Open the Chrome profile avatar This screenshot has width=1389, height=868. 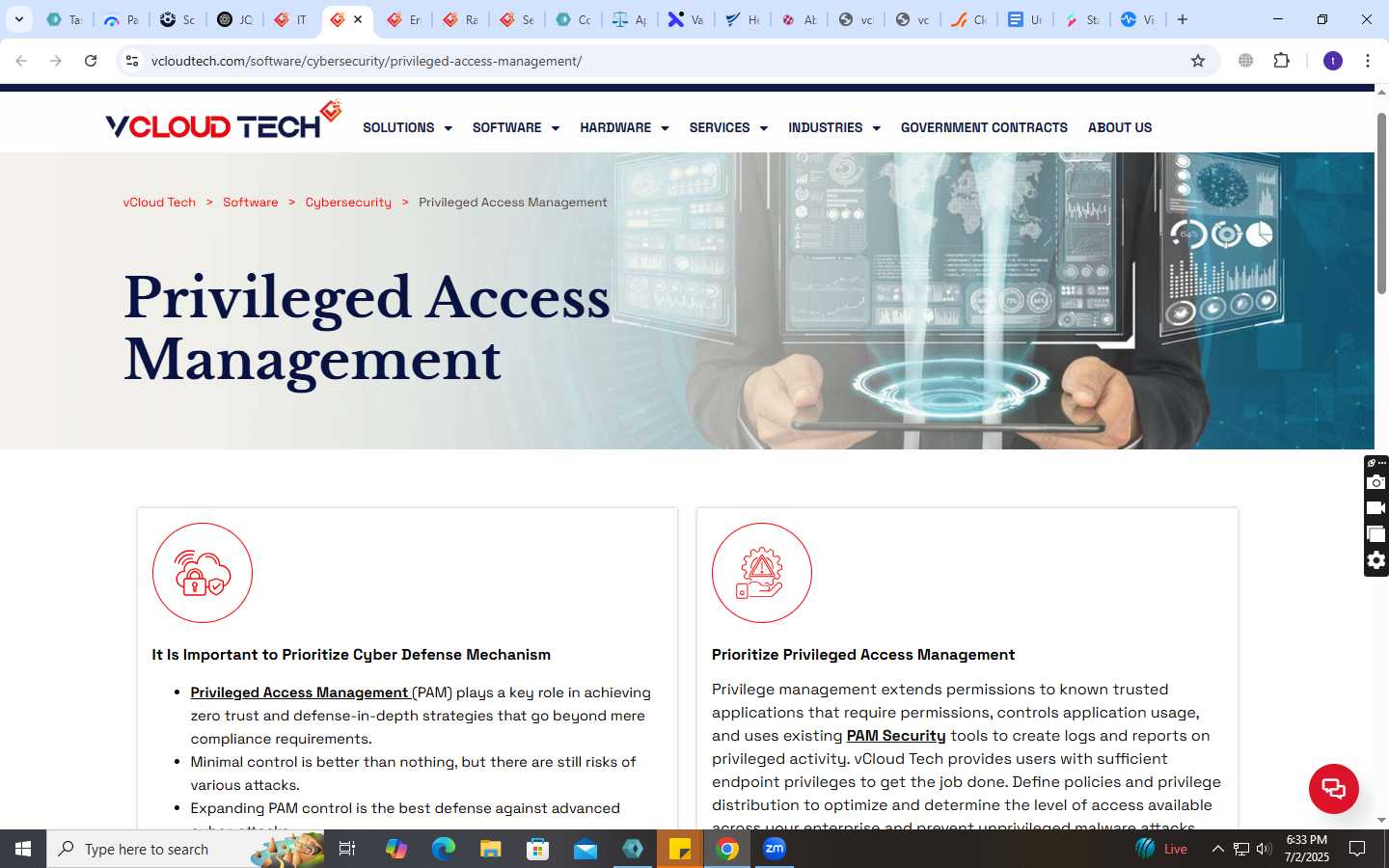coord(1333,61)
